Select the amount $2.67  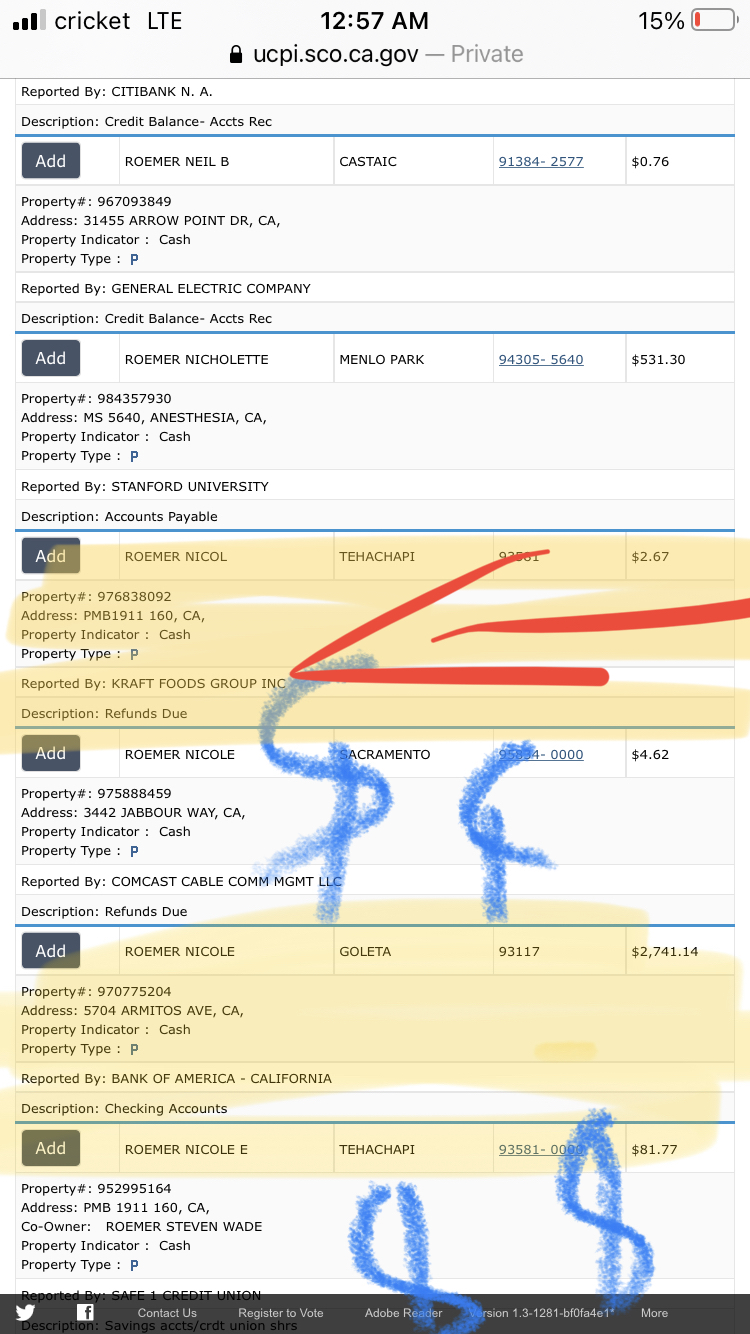tap(650, 557)
